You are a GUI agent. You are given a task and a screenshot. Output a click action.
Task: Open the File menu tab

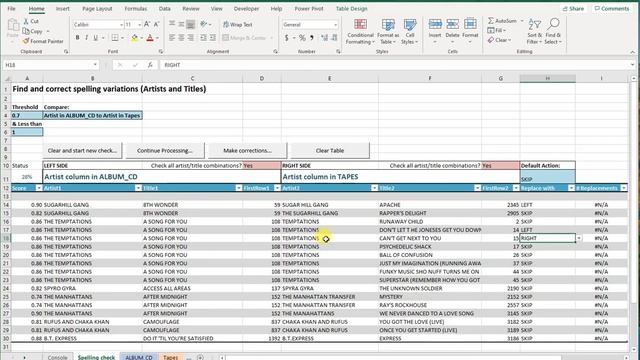click(11, 9)
